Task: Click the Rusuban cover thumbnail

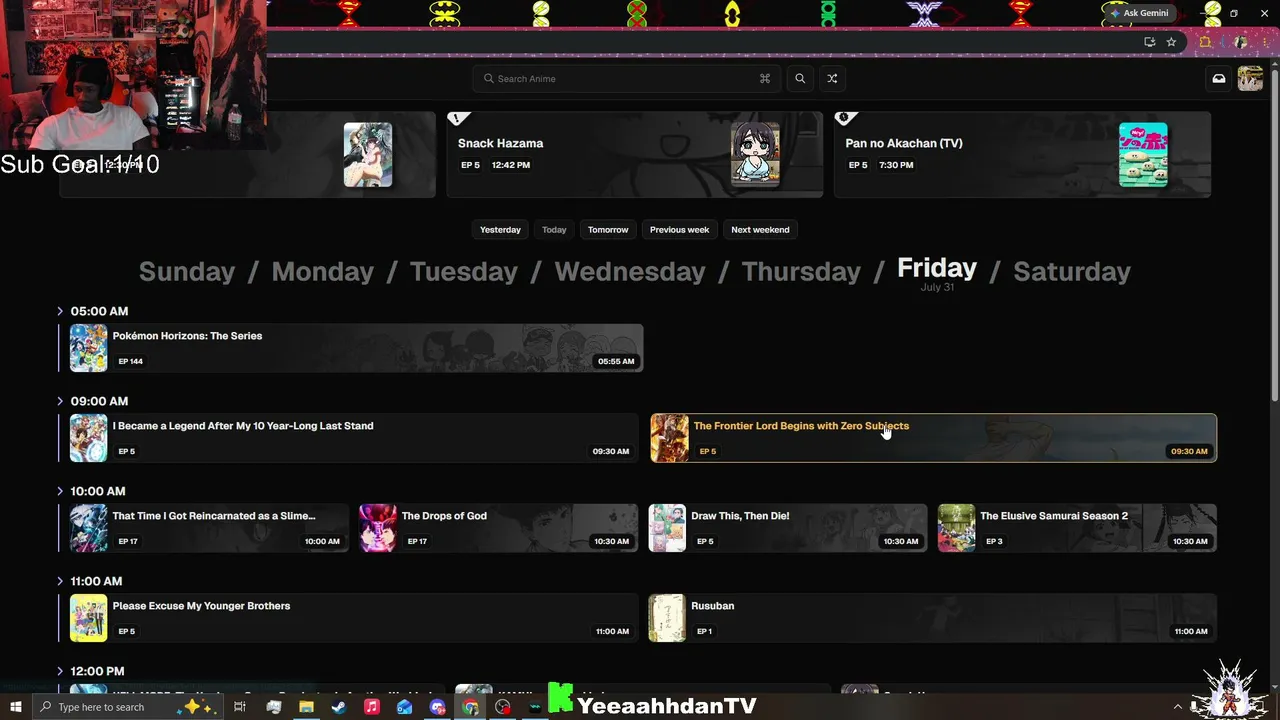Action: point(667,618)
